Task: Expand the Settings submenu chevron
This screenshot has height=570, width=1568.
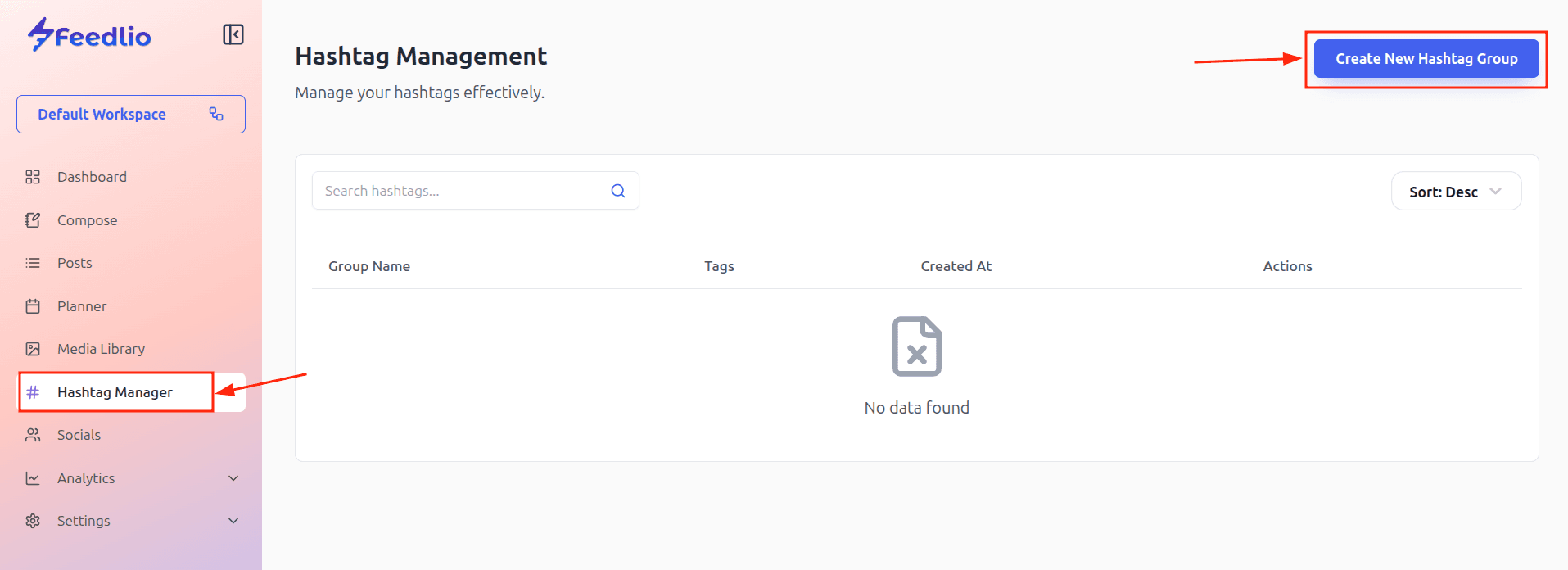Action: [233, 521]
